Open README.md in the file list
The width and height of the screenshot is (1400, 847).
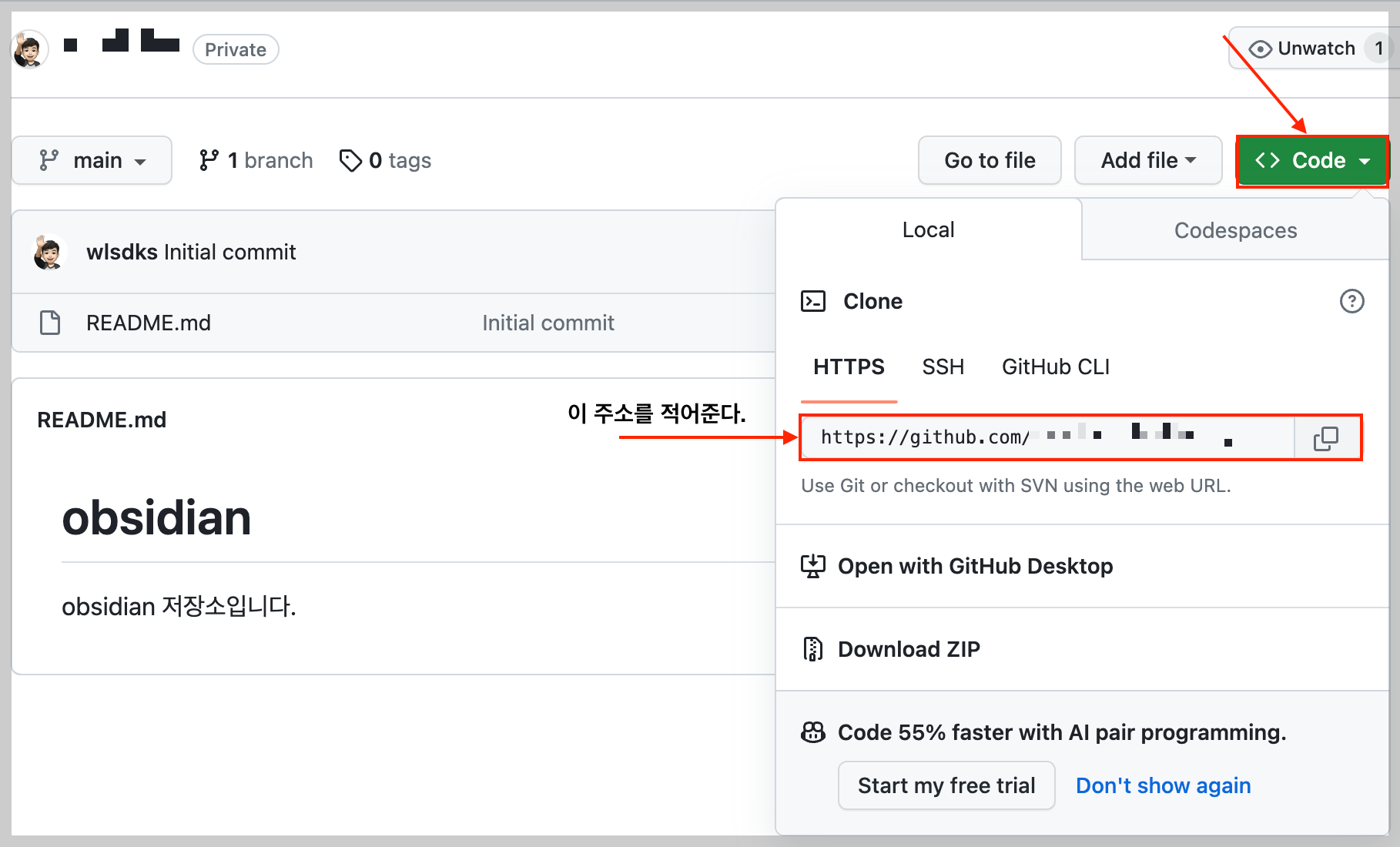(x=148, y=323)
